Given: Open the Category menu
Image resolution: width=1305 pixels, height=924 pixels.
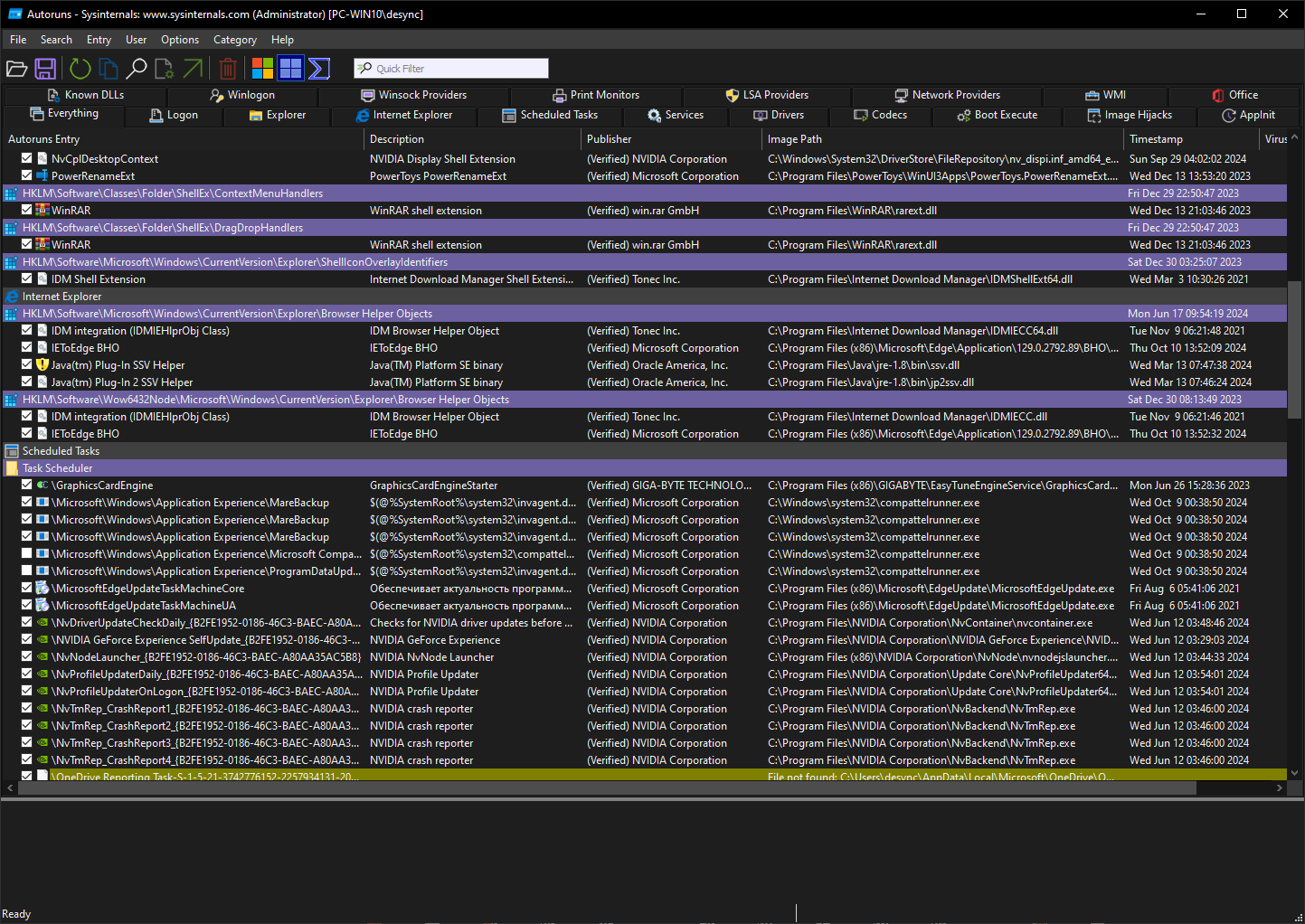Looking at the screenshot, I should click(235, 40).
